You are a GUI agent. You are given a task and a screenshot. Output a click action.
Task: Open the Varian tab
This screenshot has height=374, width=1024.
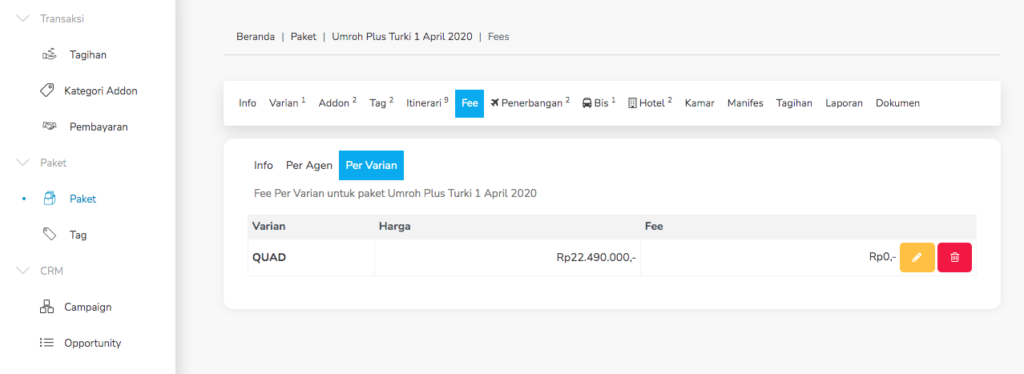[x=287, y=103]
